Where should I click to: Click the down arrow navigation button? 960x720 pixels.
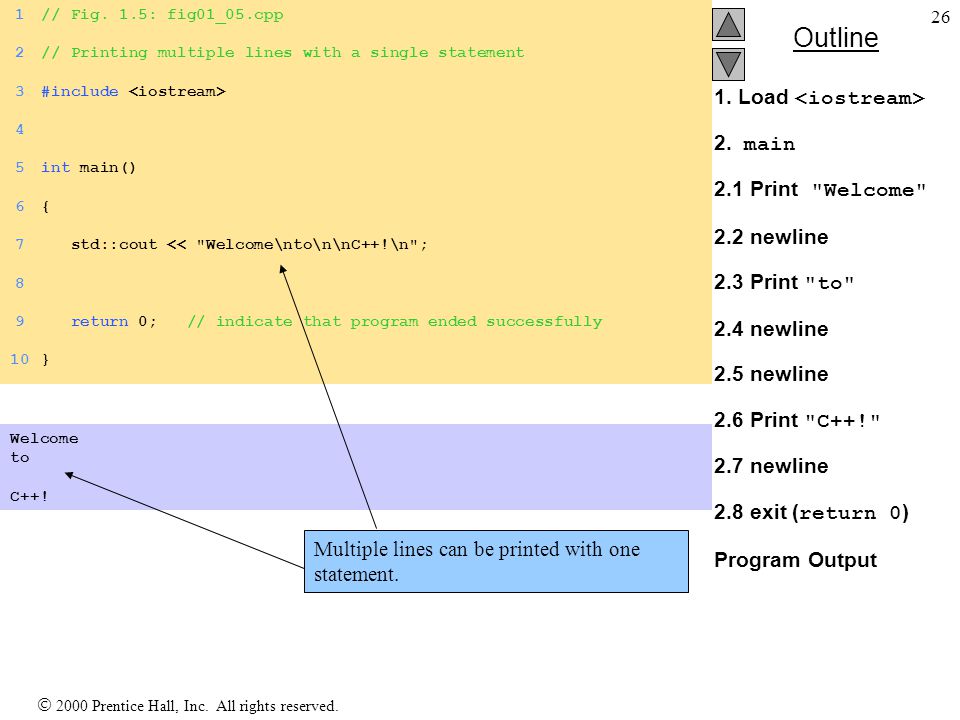pyautogui.click(x=728, y=64)
